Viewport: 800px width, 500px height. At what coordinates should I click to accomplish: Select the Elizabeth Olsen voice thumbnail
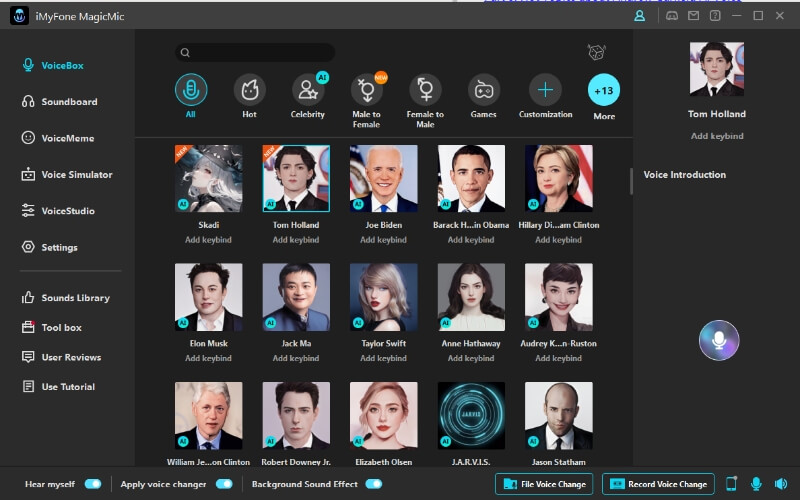384,415
